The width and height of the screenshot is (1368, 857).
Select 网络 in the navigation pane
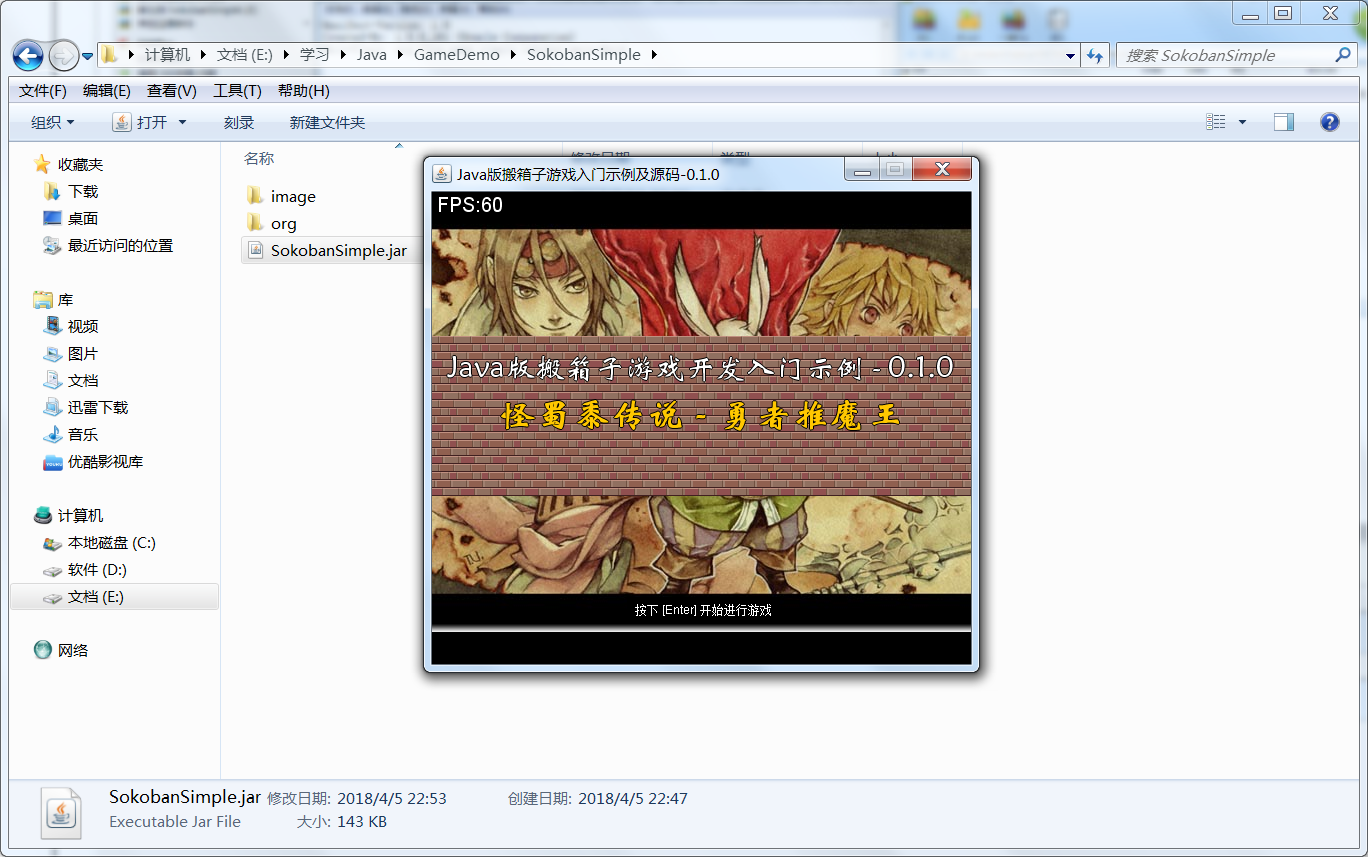73,650
